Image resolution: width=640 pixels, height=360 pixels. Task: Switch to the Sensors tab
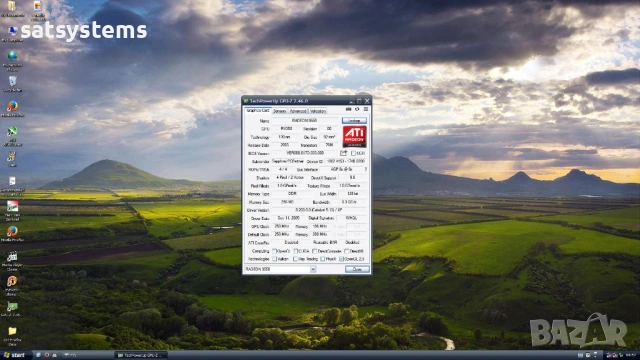tap(280, 111)
